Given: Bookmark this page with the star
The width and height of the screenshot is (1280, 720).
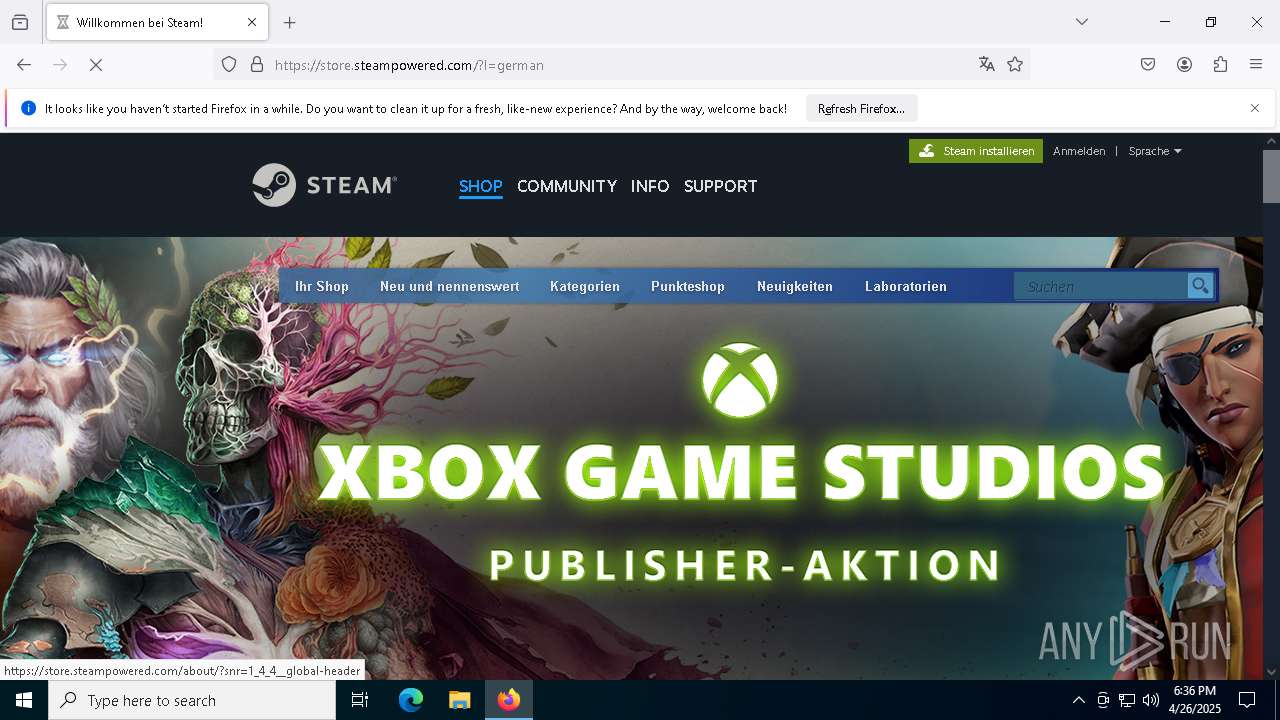Looking at the screenshot, I should [1015, 65].
